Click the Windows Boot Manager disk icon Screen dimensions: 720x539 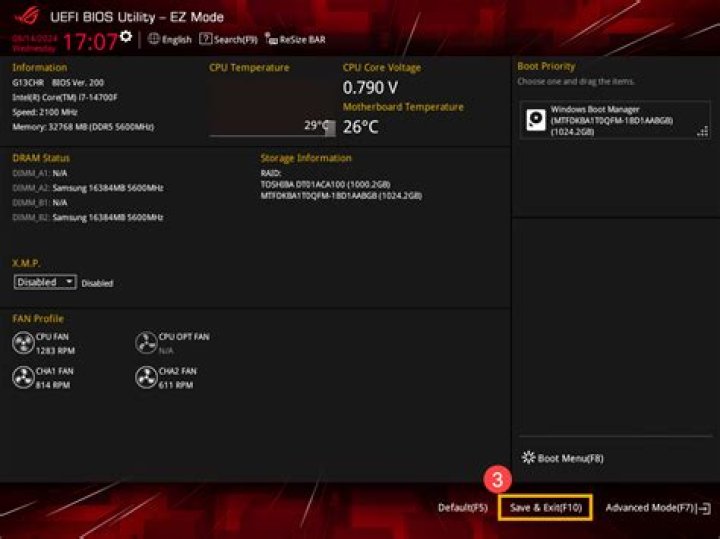(535, 120)
